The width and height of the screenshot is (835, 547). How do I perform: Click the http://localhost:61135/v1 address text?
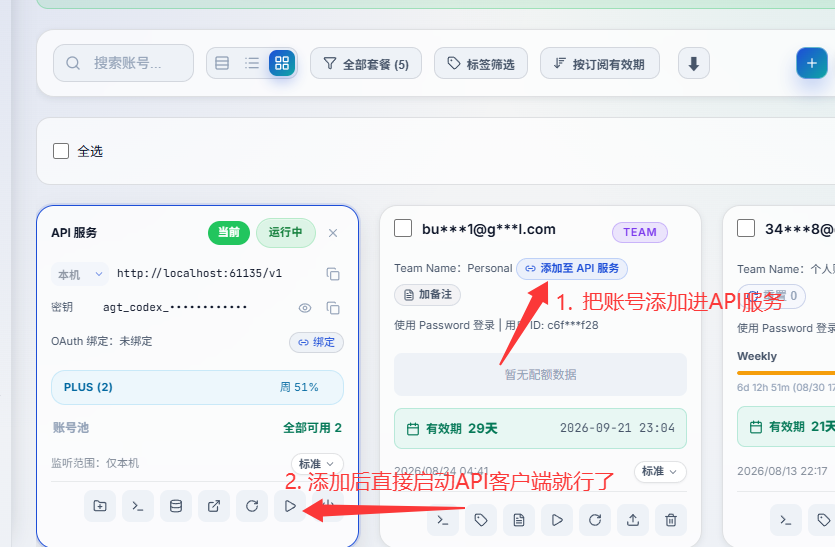[199, 274]
